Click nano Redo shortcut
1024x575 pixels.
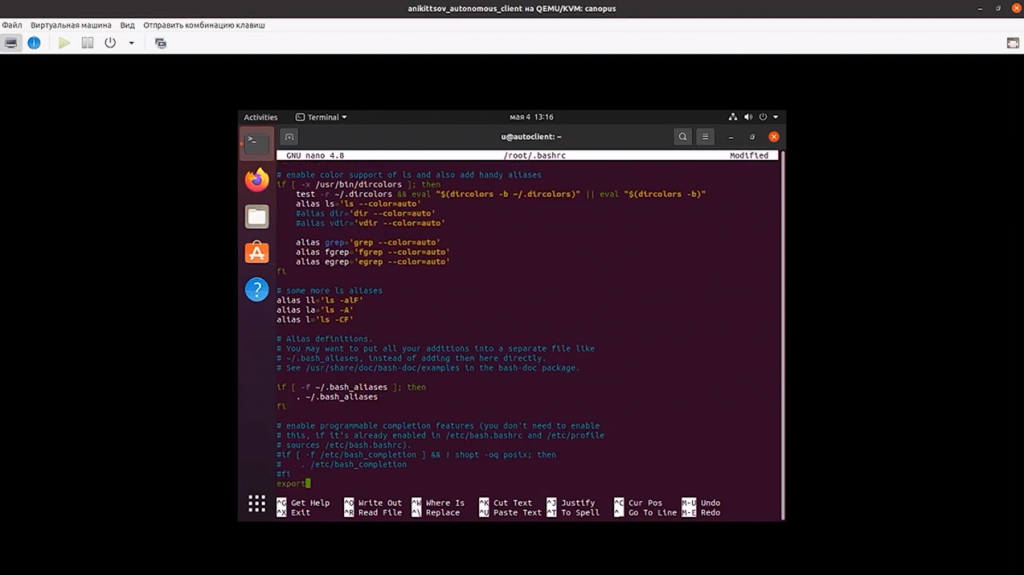pyautogui.click(x=701, y=513)
